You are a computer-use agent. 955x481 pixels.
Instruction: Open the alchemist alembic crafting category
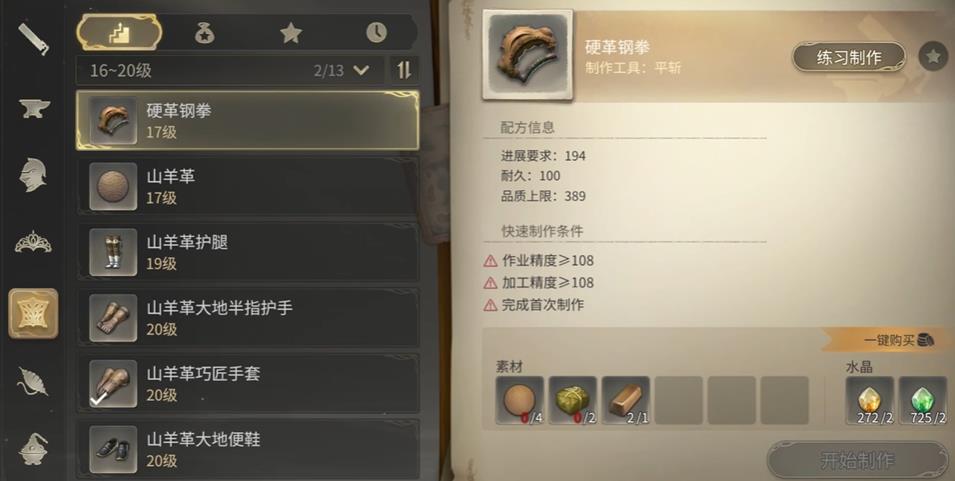point(33,449)
